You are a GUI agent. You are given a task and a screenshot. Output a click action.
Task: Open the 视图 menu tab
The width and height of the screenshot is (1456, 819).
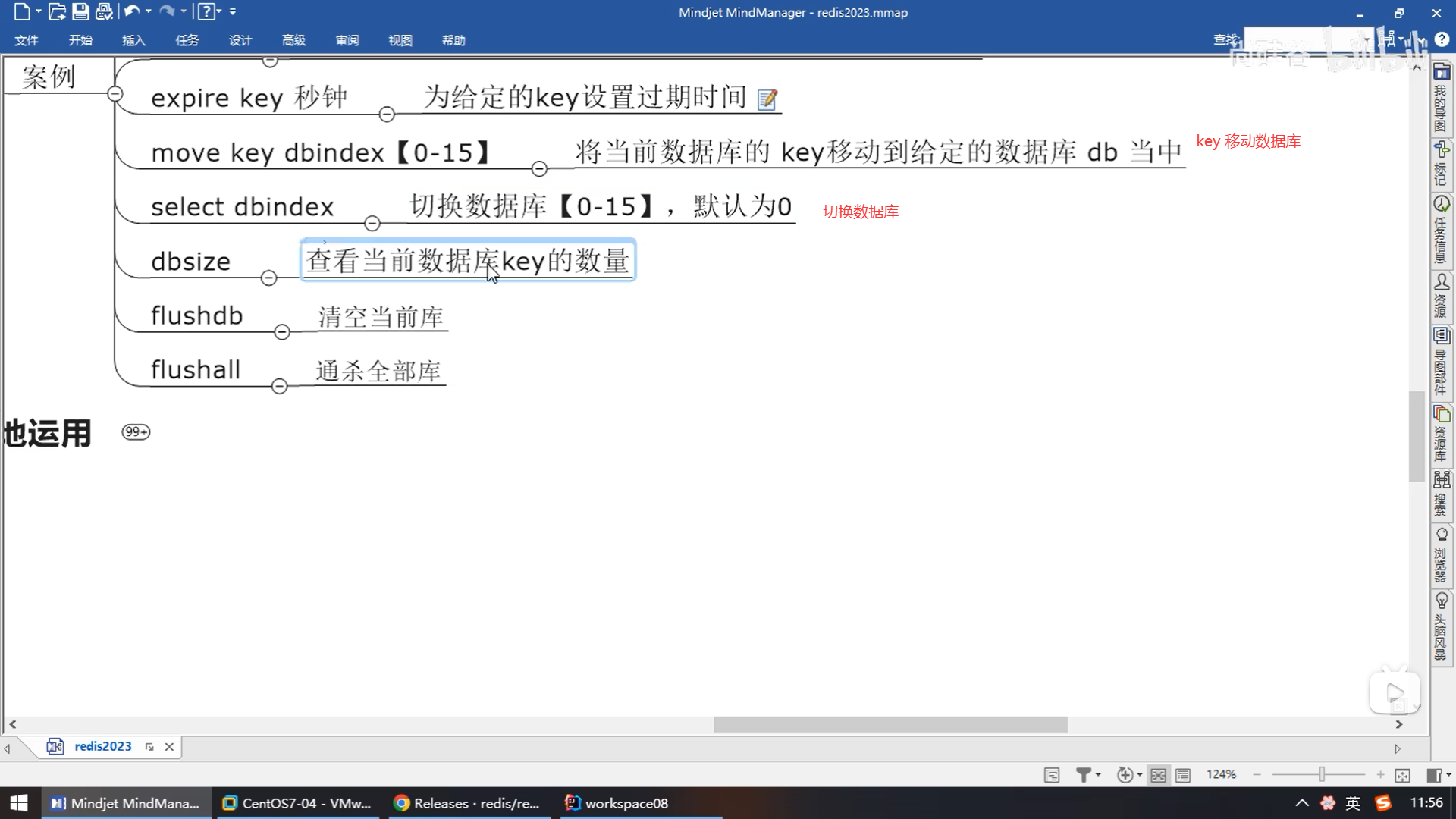point(400,40)
